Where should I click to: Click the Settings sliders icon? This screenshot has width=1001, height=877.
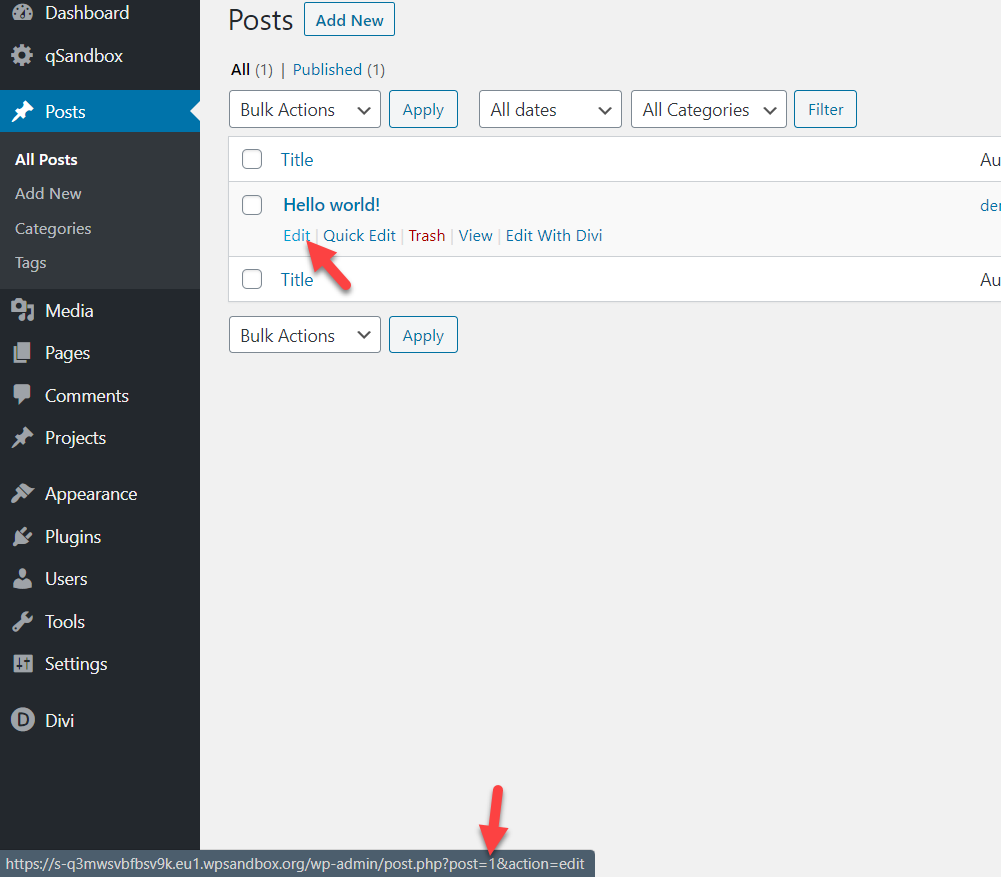22,664
